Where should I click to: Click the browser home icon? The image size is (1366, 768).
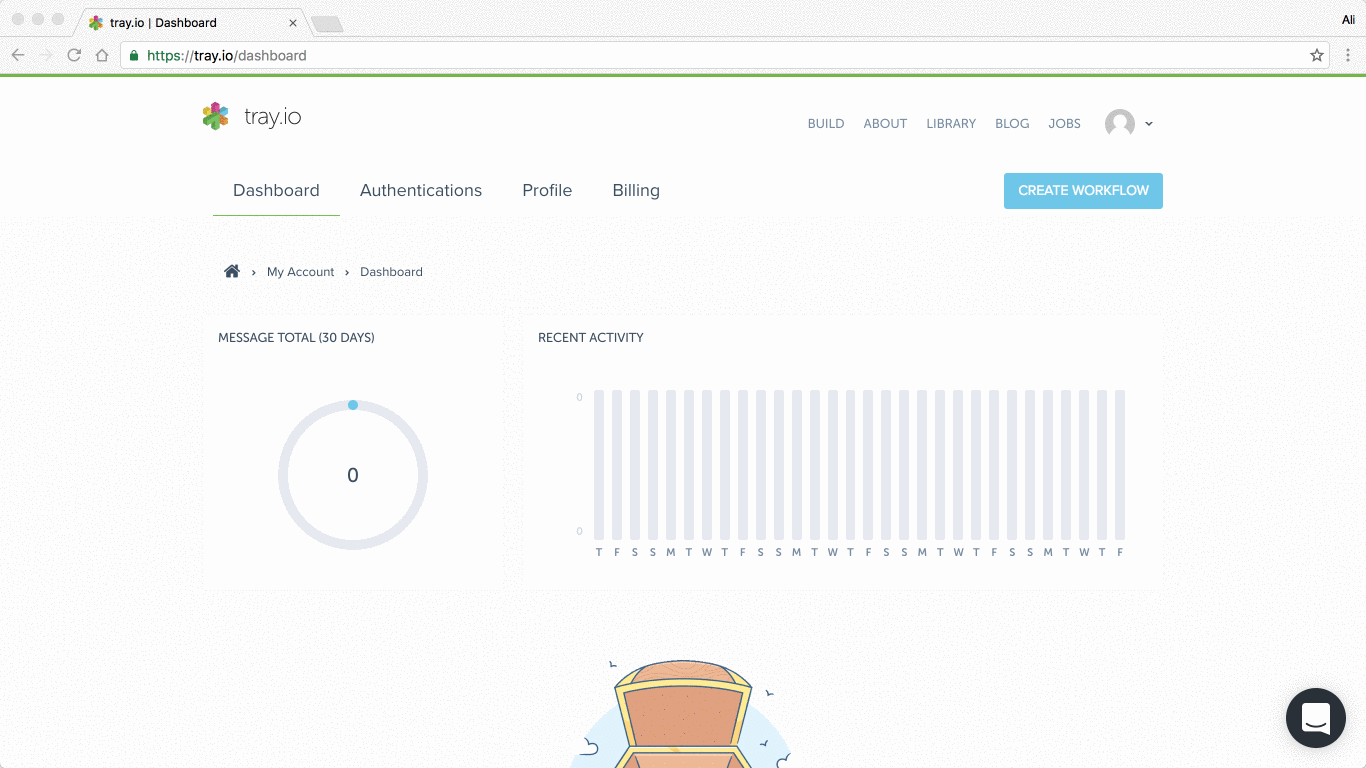tap(102, 55)
